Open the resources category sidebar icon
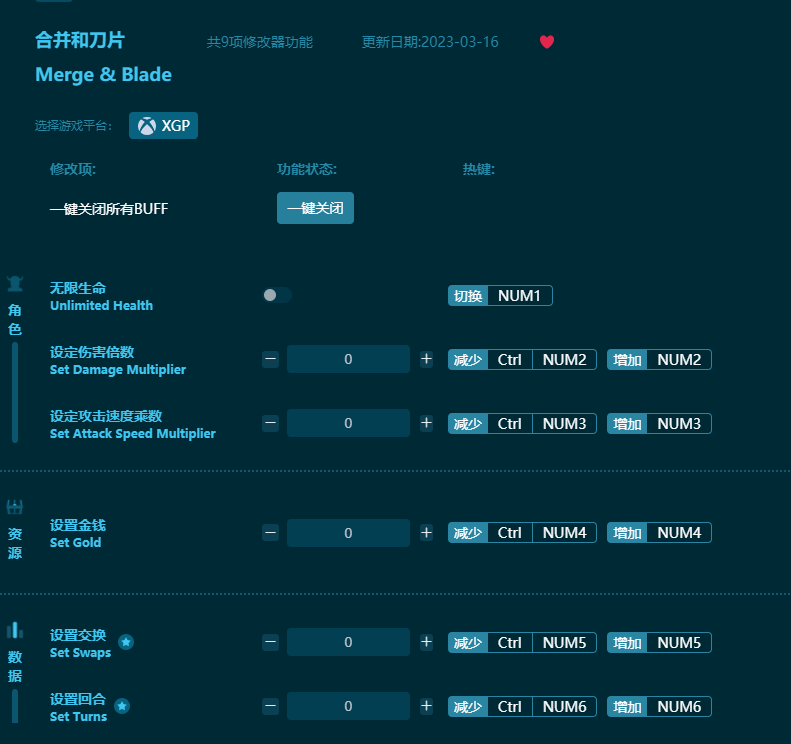 click(x=15, y=507)
